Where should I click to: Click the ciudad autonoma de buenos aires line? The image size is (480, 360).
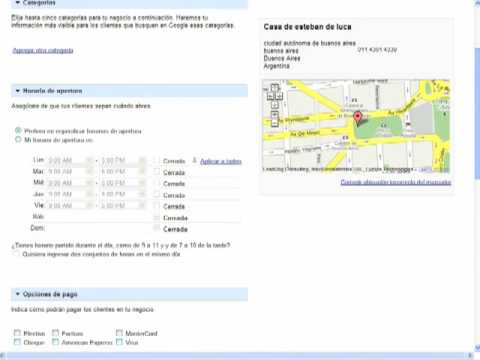tap(309, 43)
